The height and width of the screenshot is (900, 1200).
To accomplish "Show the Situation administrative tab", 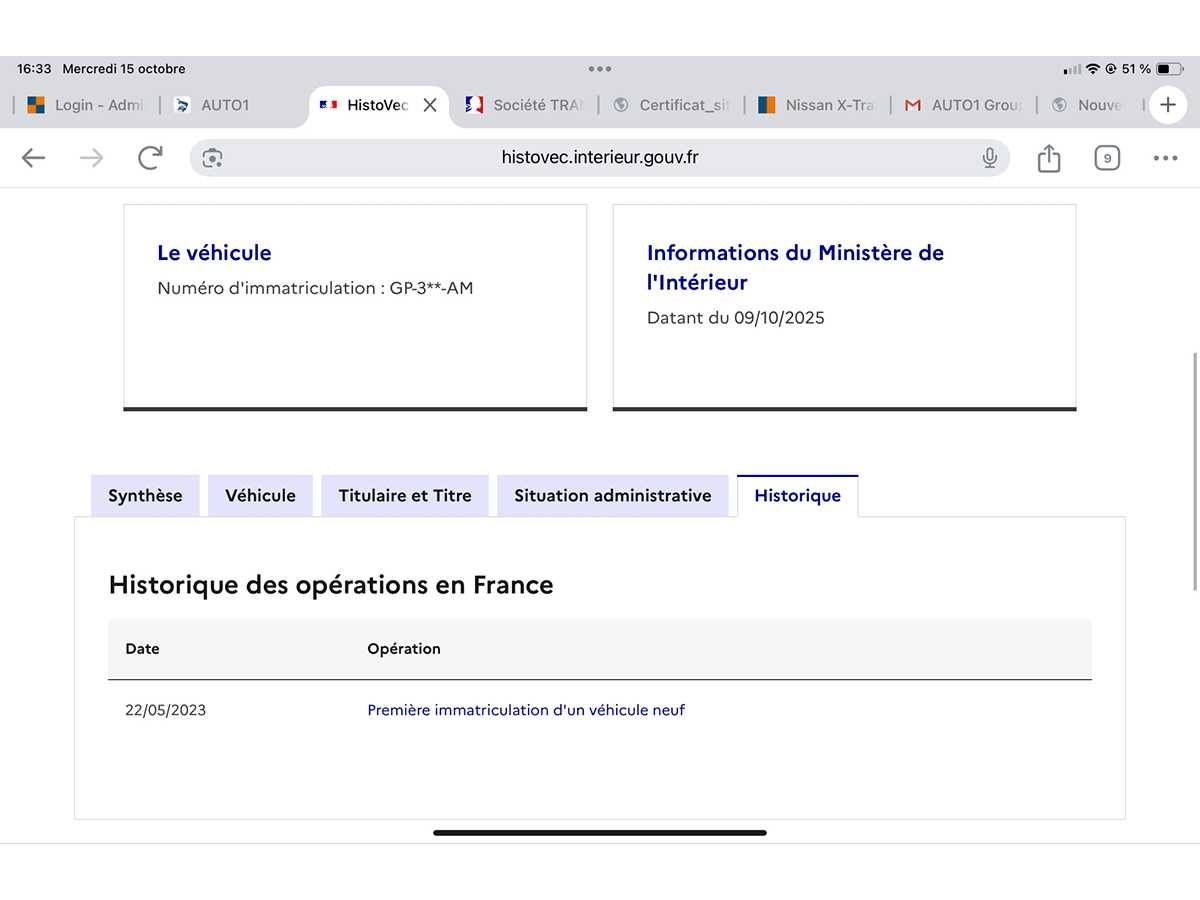I will pyautogui.click(x=612, y=496).
